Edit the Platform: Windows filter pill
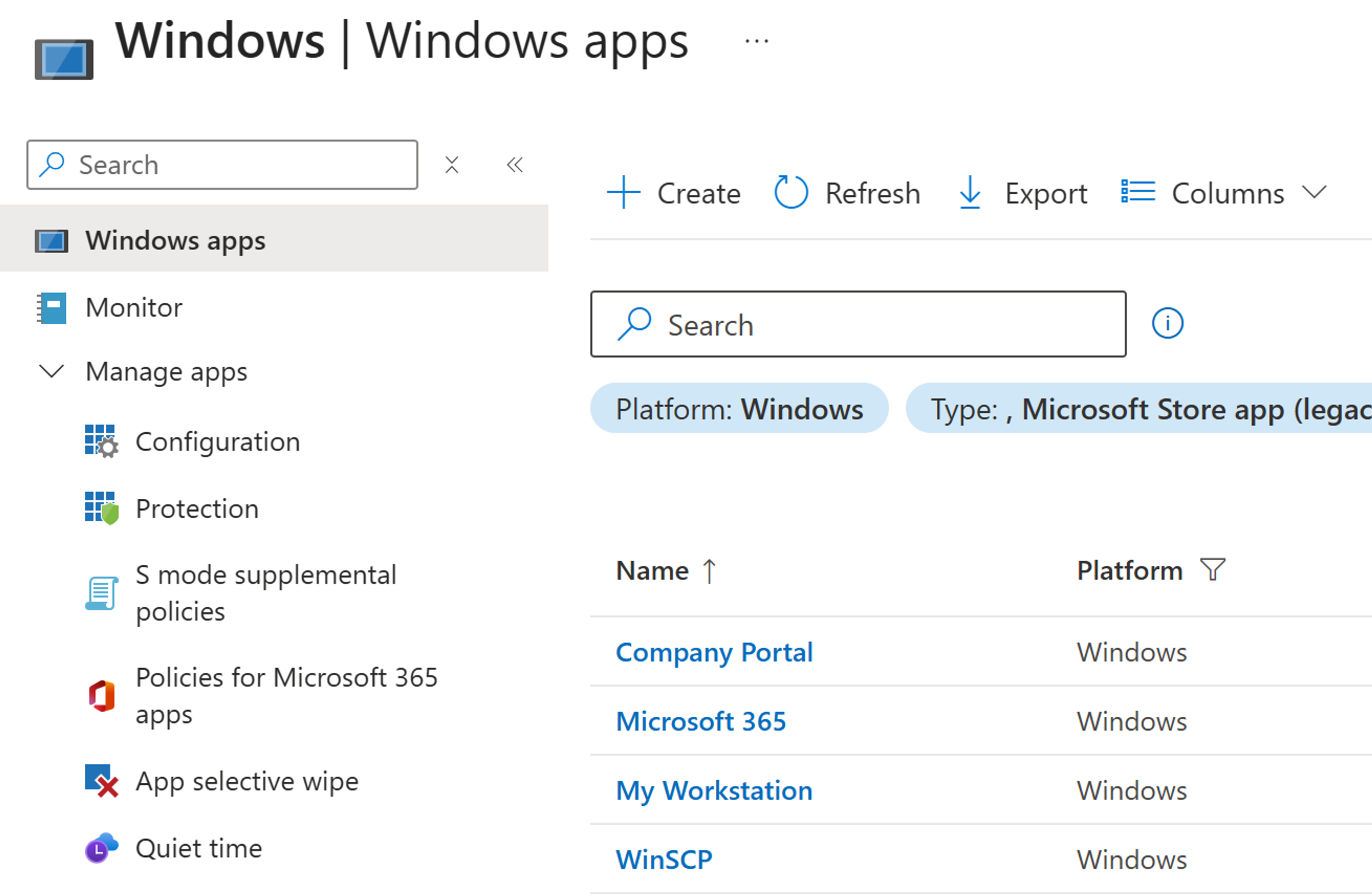This screenshot has width=1372, height=896. (739, 409)
